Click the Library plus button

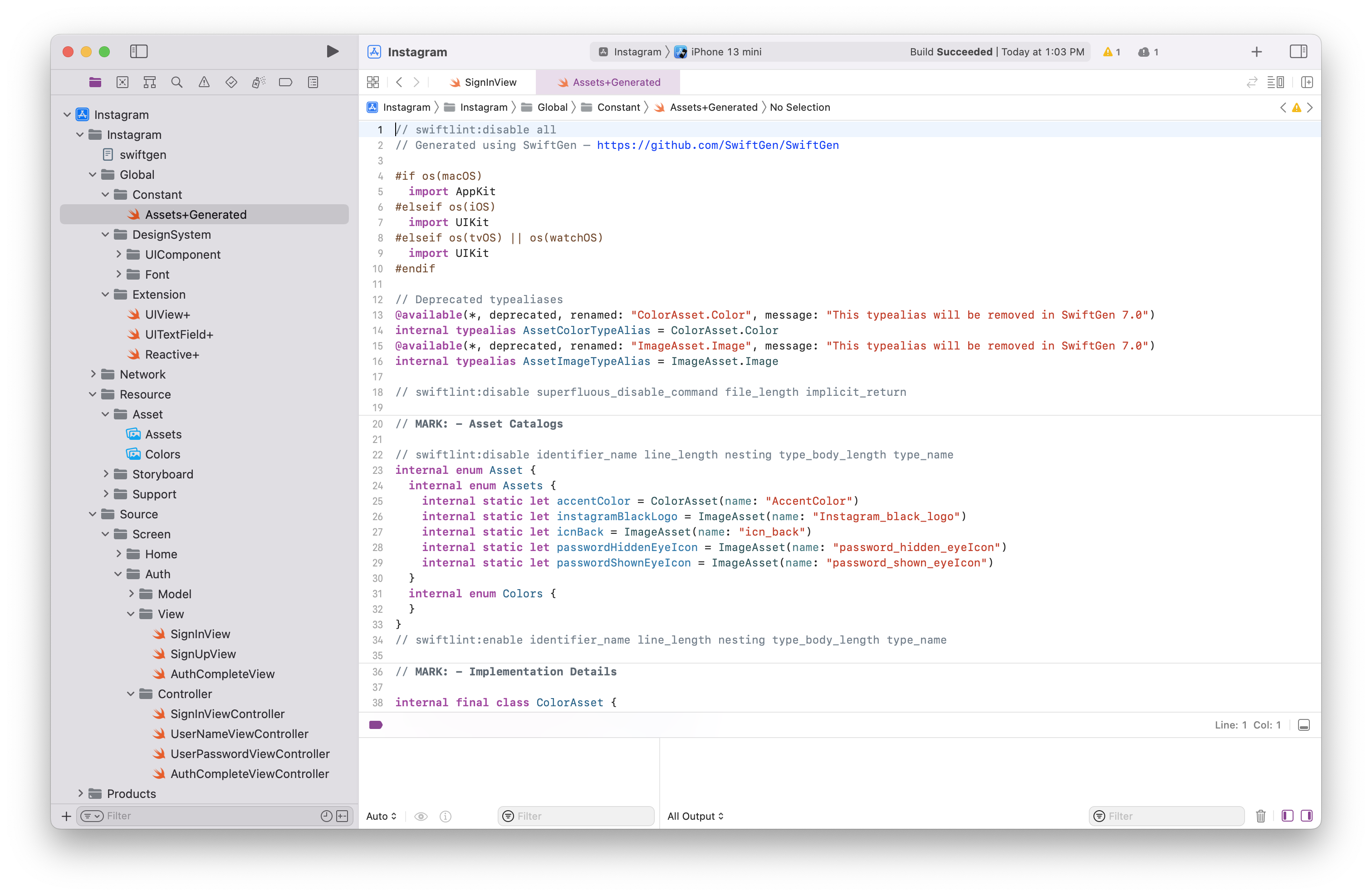pos(1257,52)
